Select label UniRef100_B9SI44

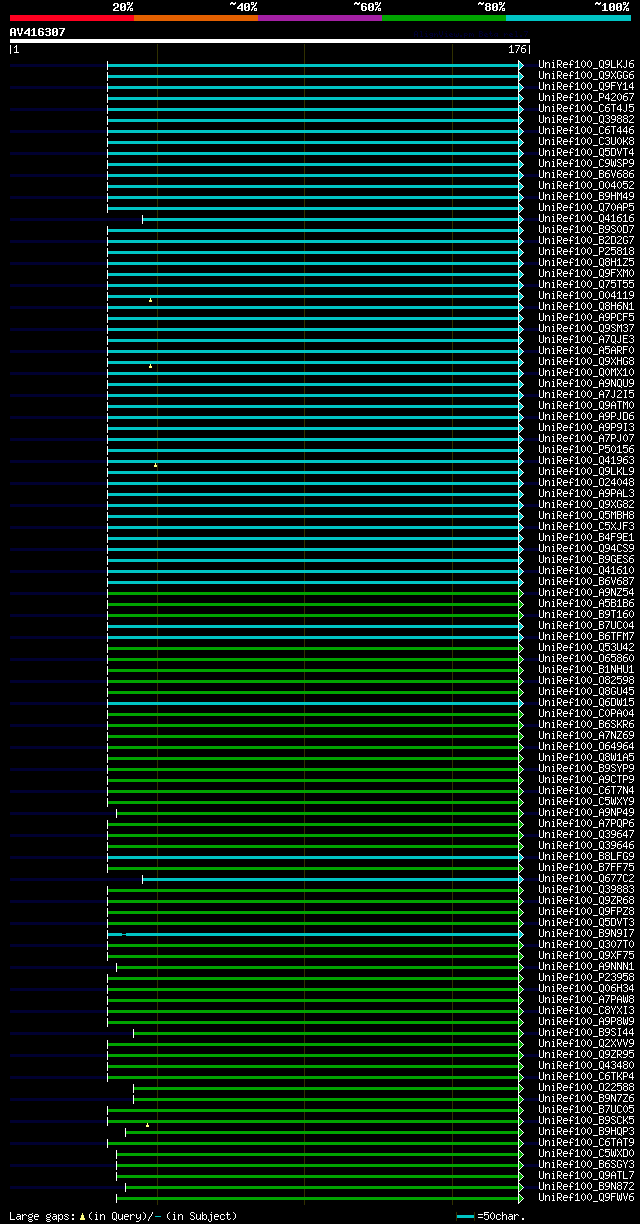tap(586, 1032)
